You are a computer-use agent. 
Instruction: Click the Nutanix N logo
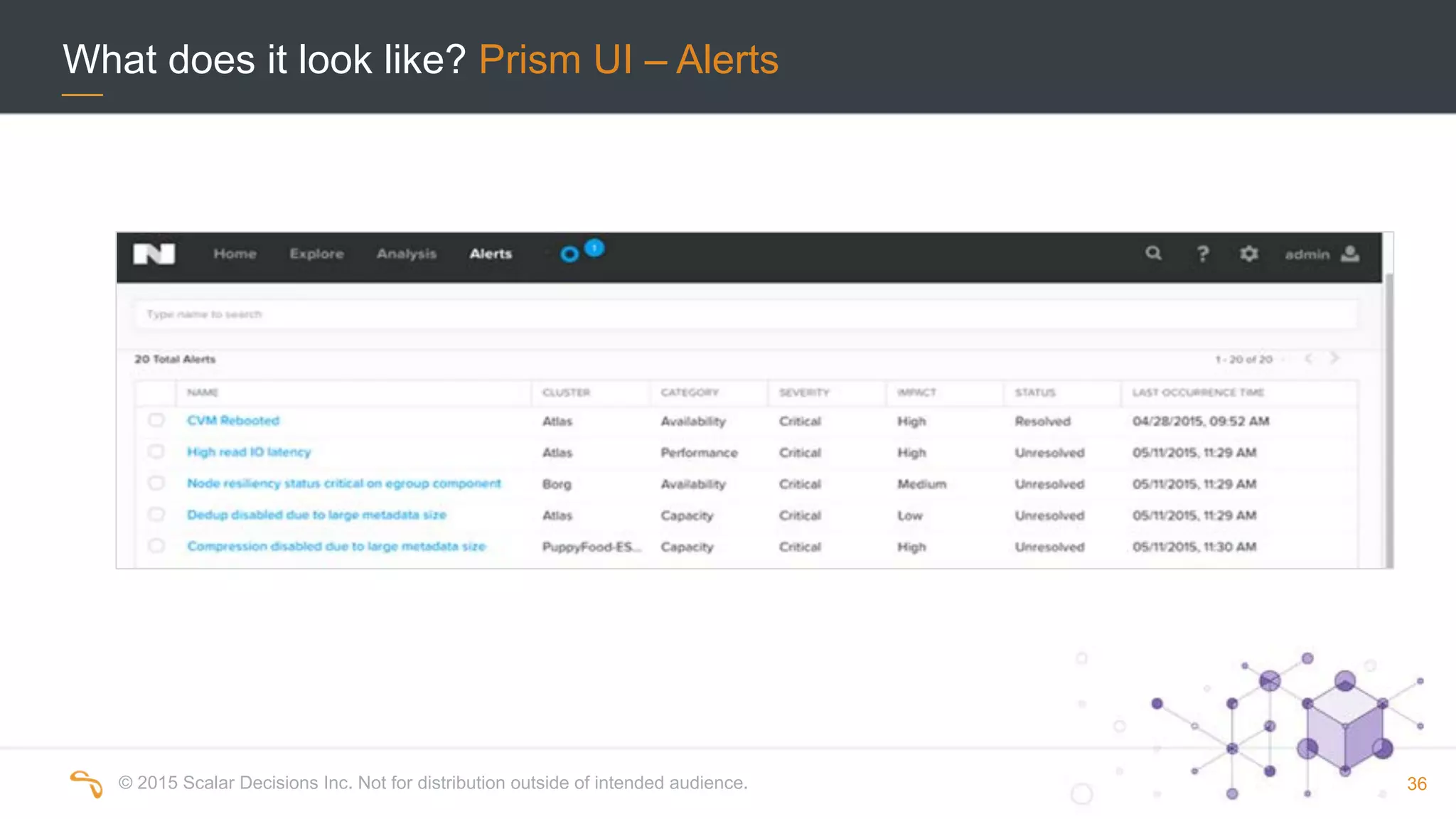pyautogui.click(x=154, y=254)
